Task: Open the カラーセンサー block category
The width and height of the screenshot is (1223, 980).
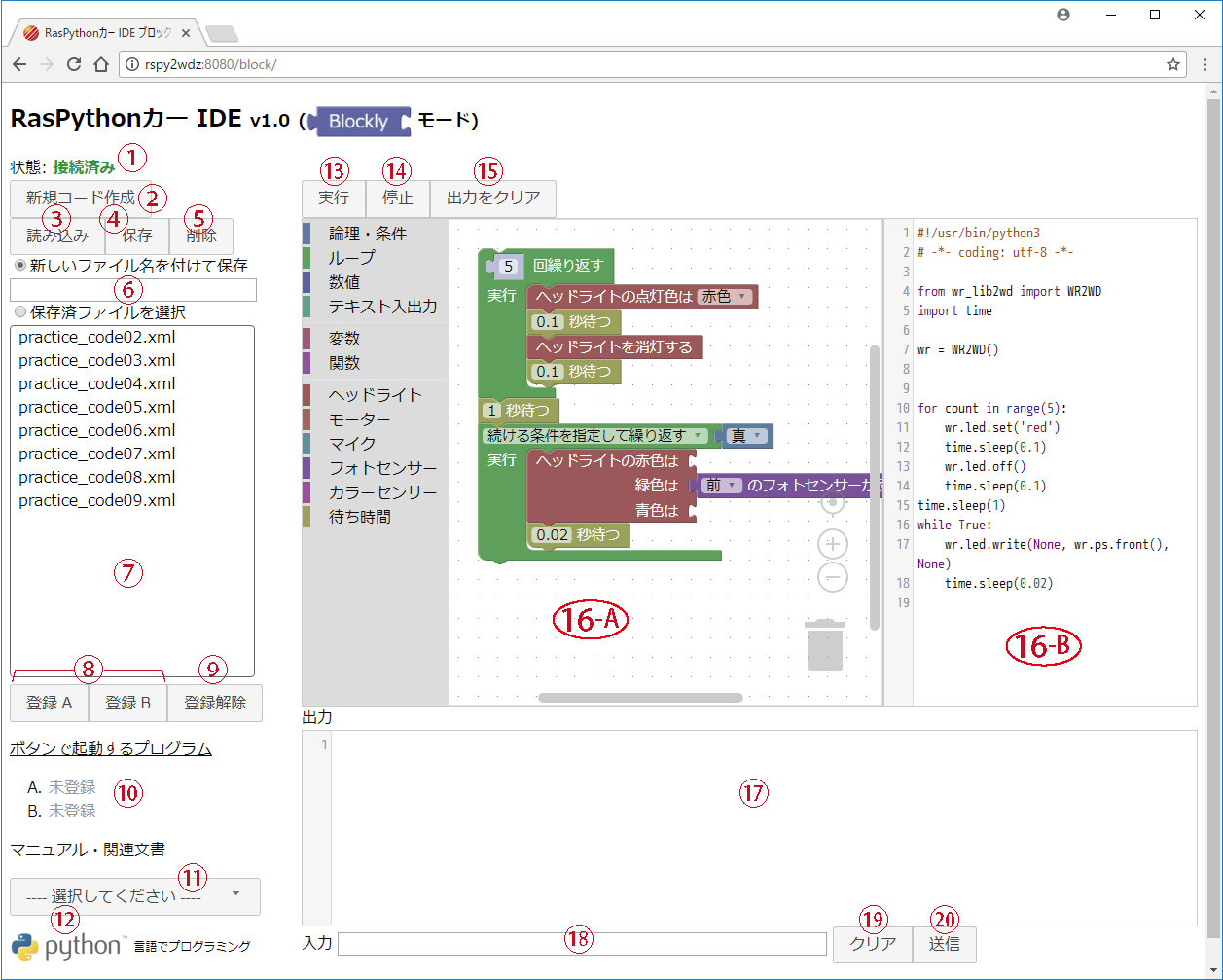Action: point(375,492)
